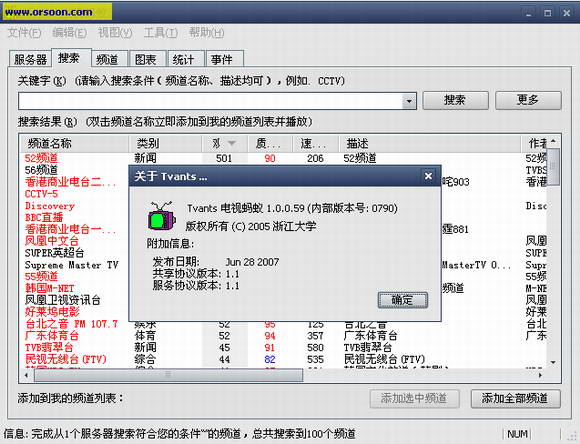
Task: Open the 帮助(H) menu
Action: tap(206, 33)
